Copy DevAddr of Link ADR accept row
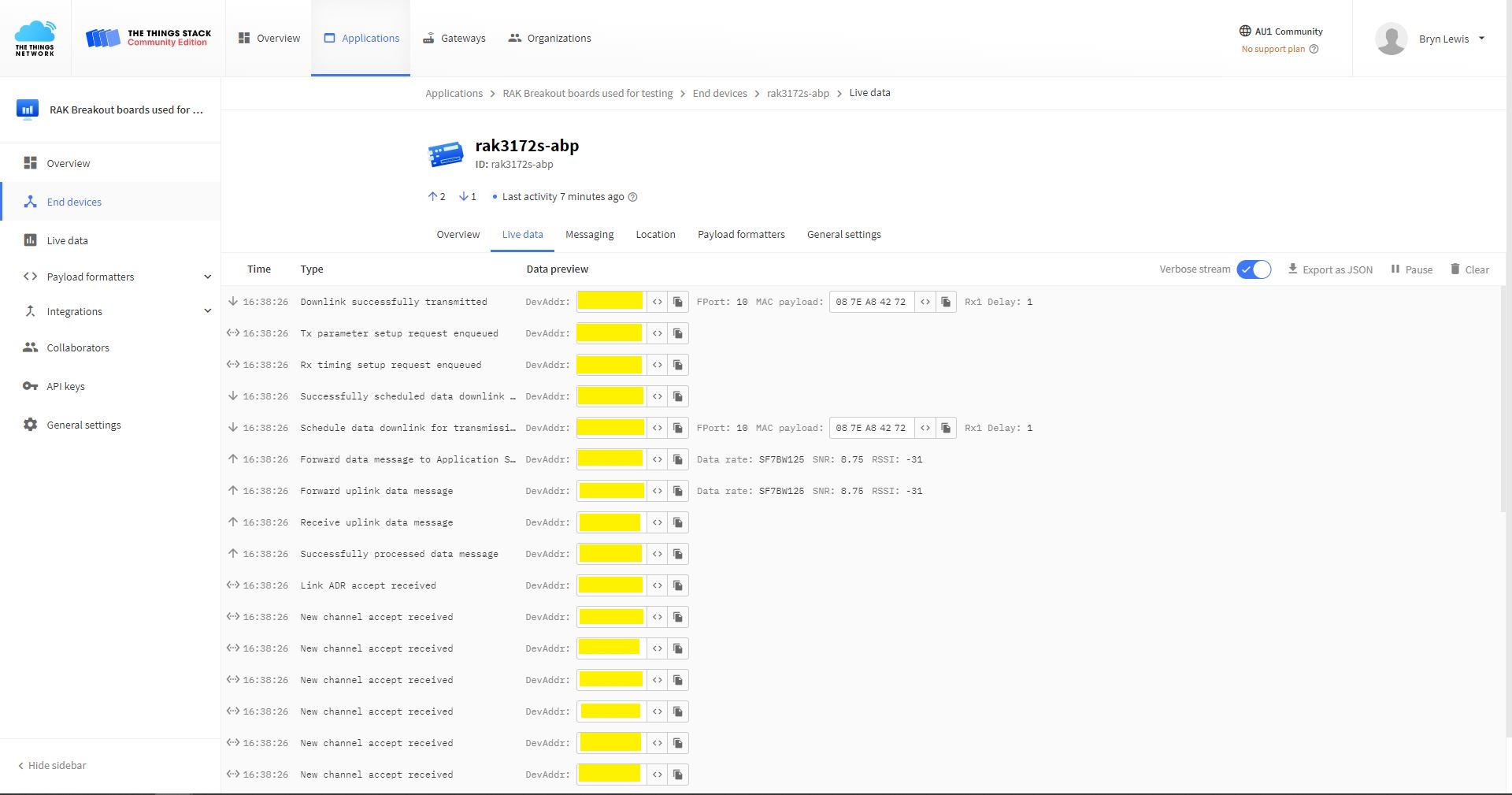 677,585
